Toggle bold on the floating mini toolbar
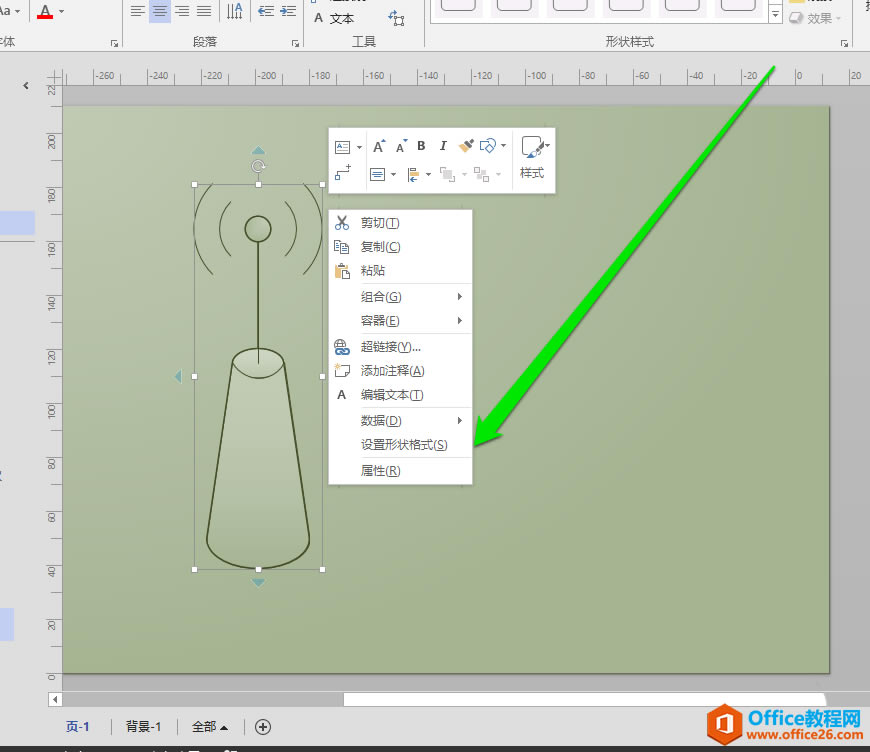 [x=421, y=145]
